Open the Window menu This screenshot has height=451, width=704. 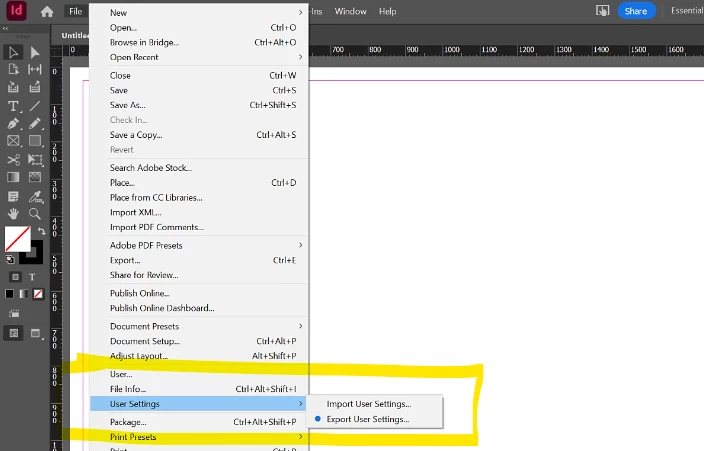(350, 11)
